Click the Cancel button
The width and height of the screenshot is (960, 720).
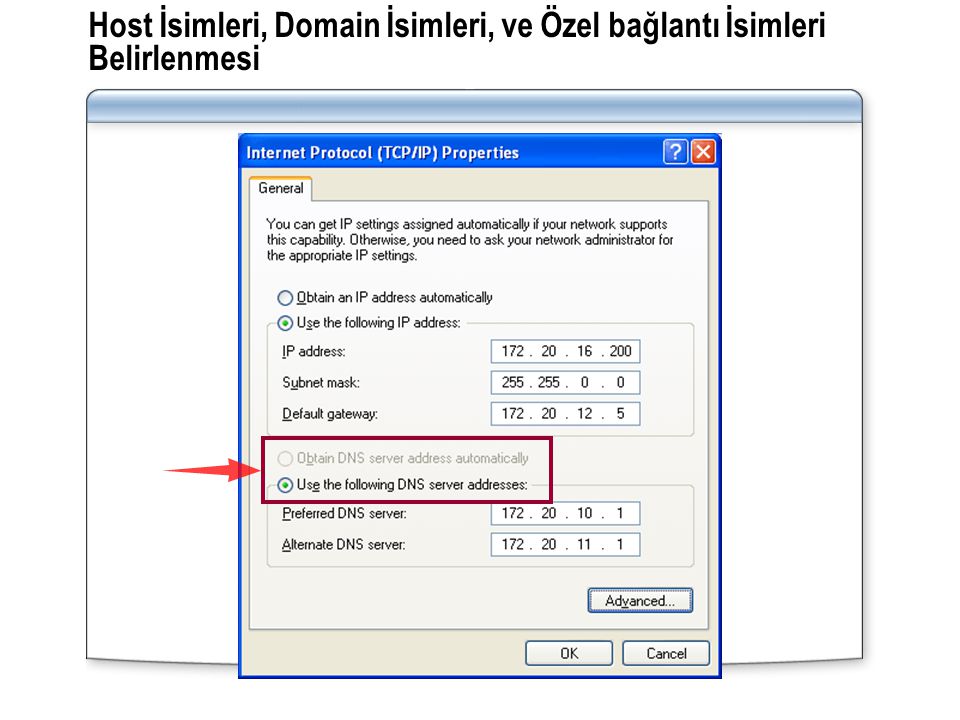[x=666, y=653]
